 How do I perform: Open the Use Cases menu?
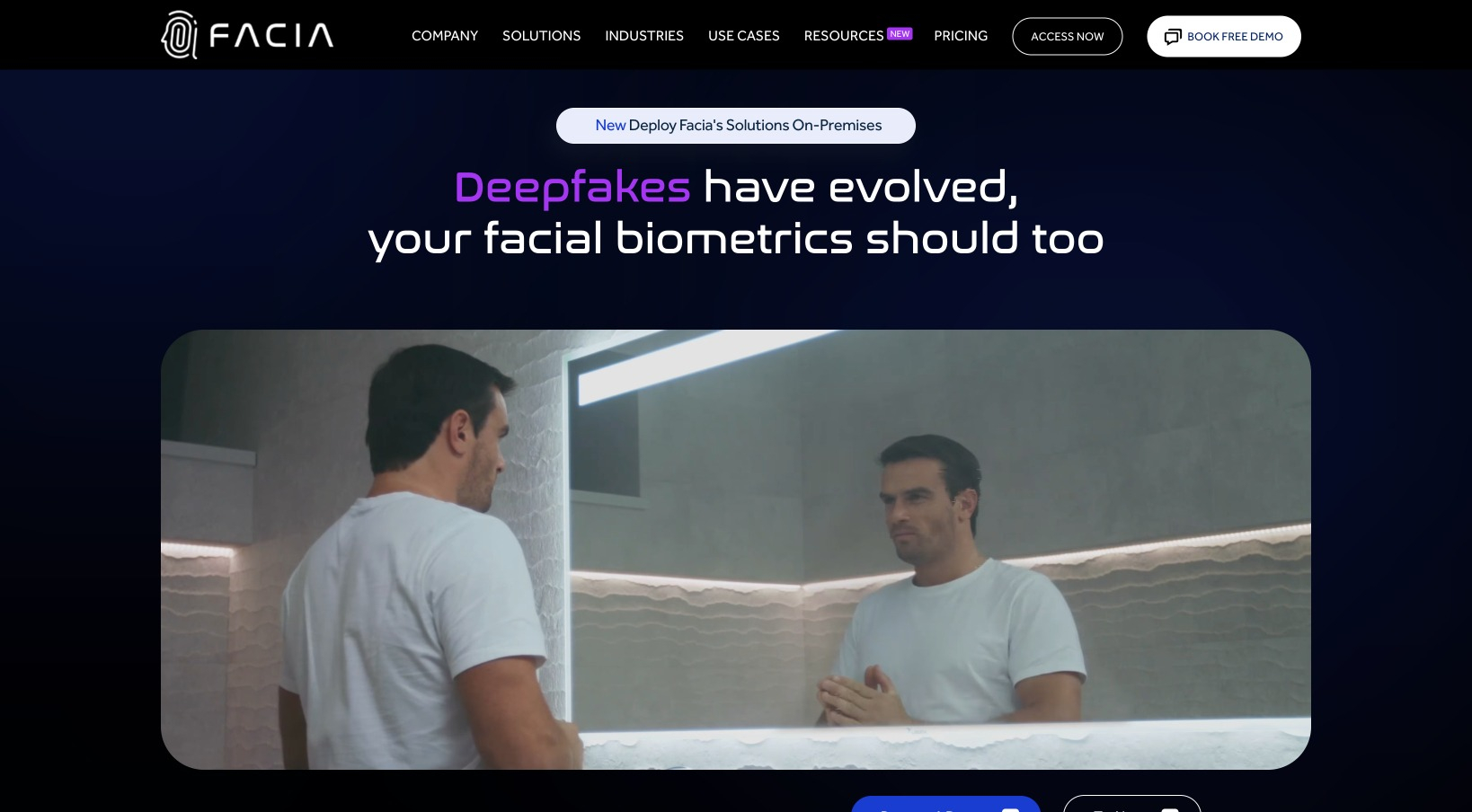tap(743, 36)
